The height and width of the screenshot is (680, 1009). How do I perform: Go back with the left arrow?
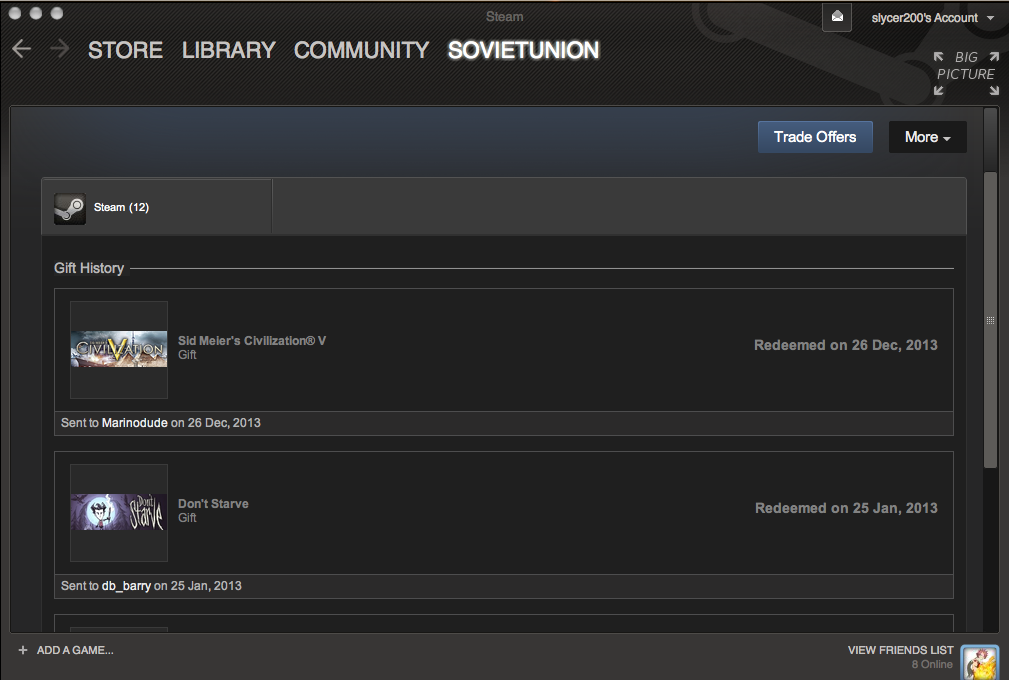coord(21,49)
